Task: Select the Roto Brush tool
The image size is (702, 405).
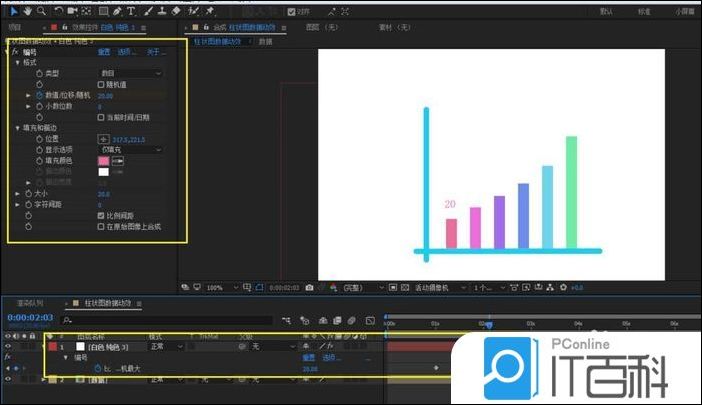Action: (x=194, y=11)
